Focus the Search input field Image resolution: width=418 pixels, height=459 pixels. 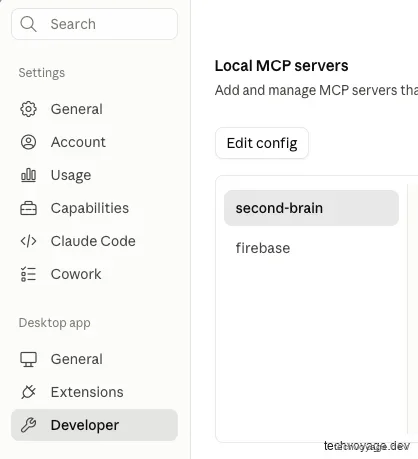tap(94, 24)
